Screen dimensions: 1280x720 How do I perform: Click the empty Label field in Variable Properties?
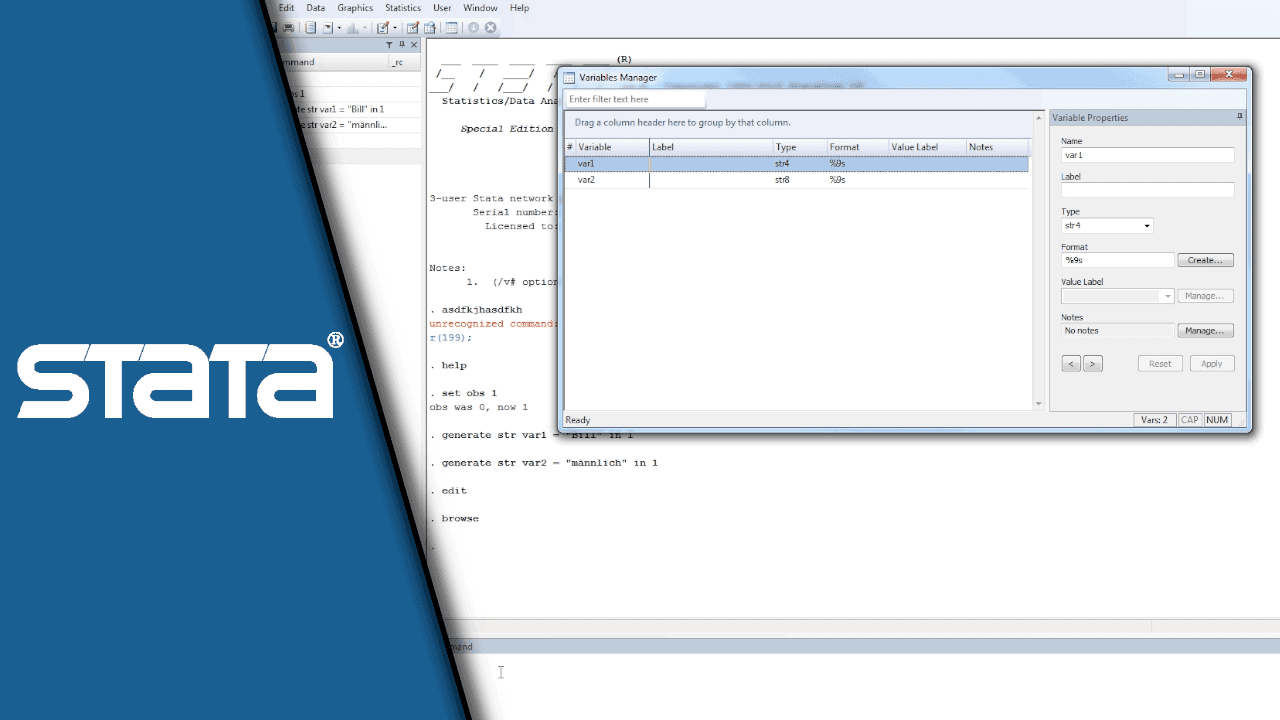click(1148, 190)
